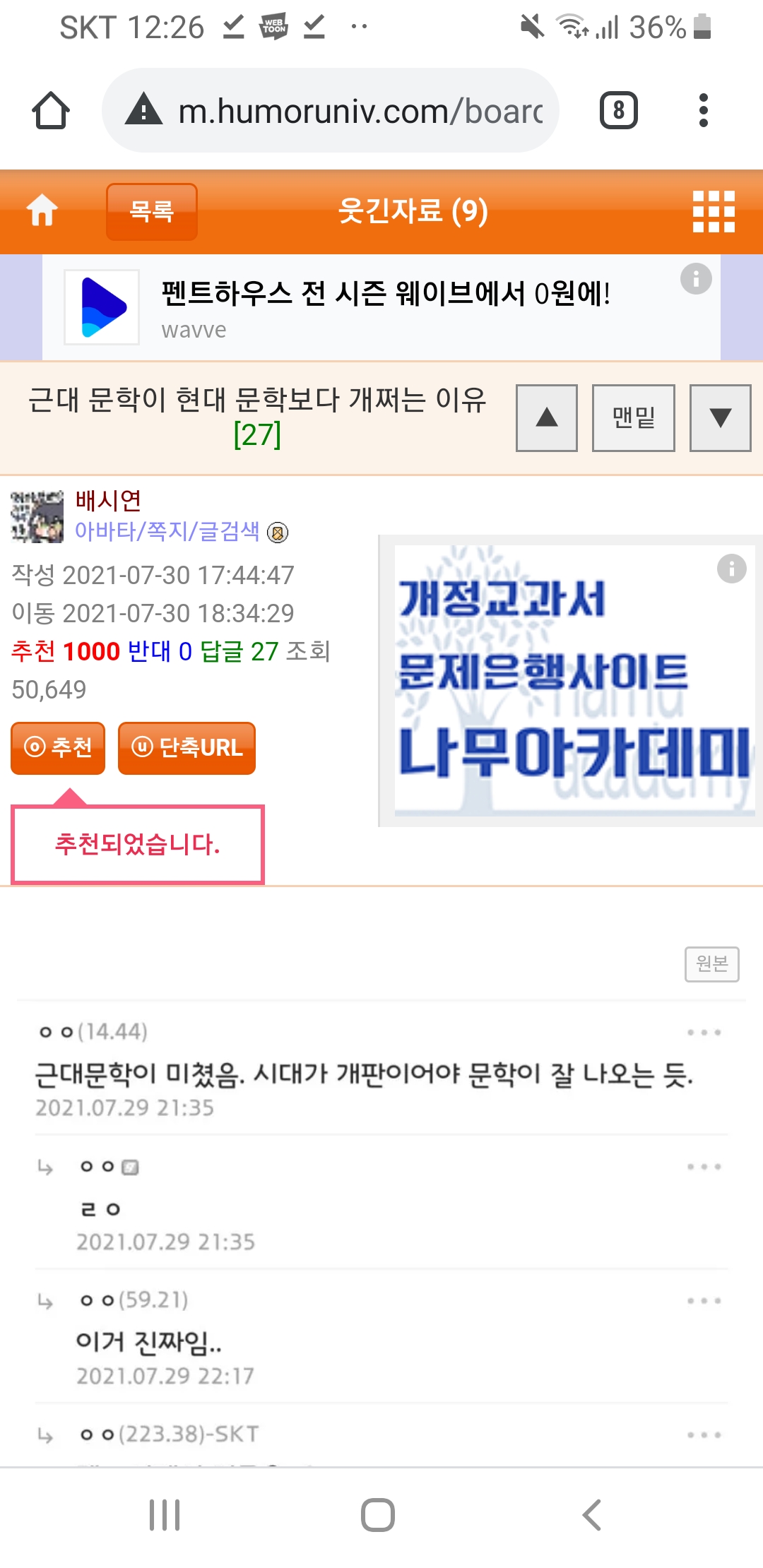Open the 아바타/쪽지/글검색 author link
Image resolution: width=763 pixels, height=1568 pixels.
point(167,531)
